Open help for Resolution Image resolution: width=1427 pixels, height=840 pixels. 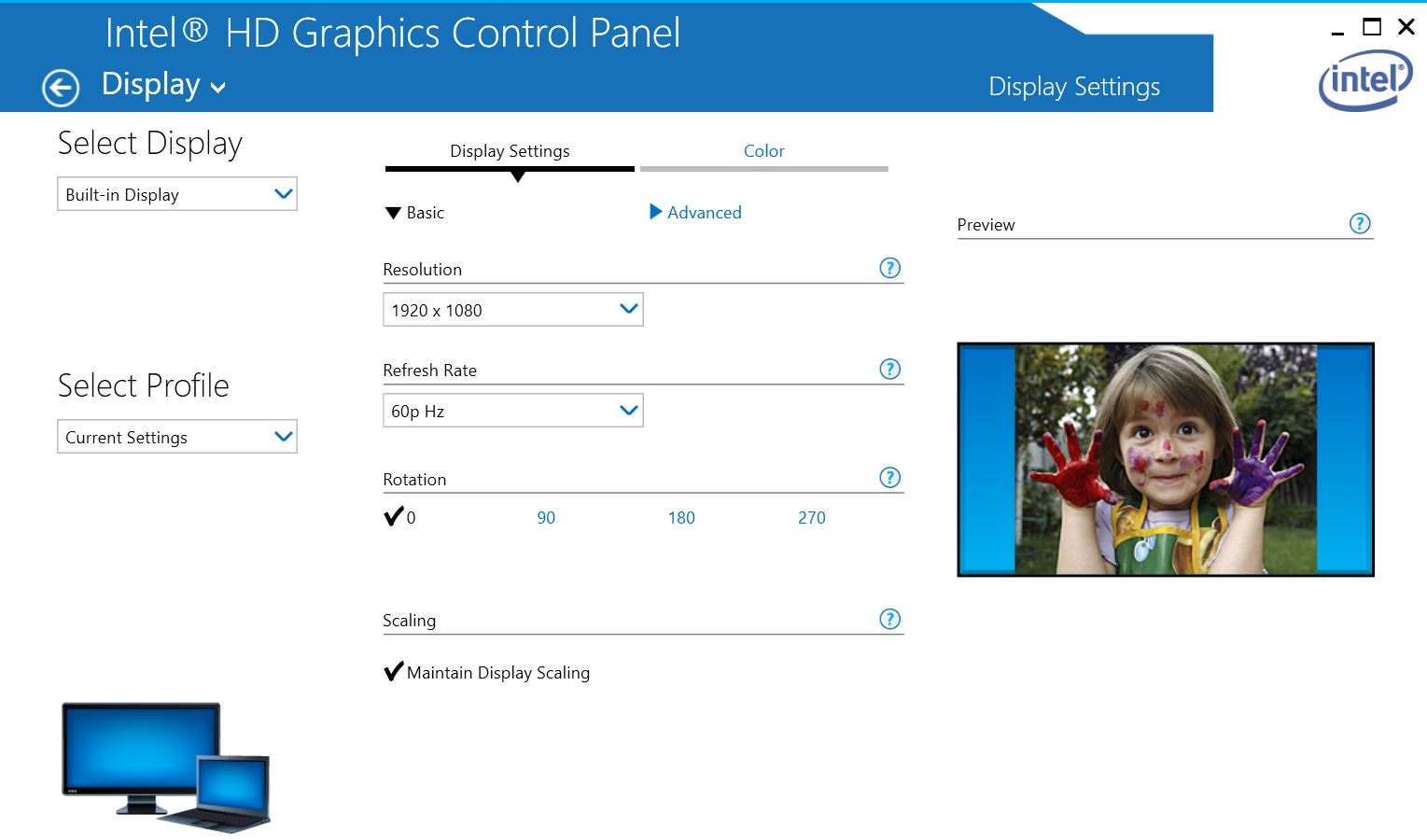(x=890, y=269)
